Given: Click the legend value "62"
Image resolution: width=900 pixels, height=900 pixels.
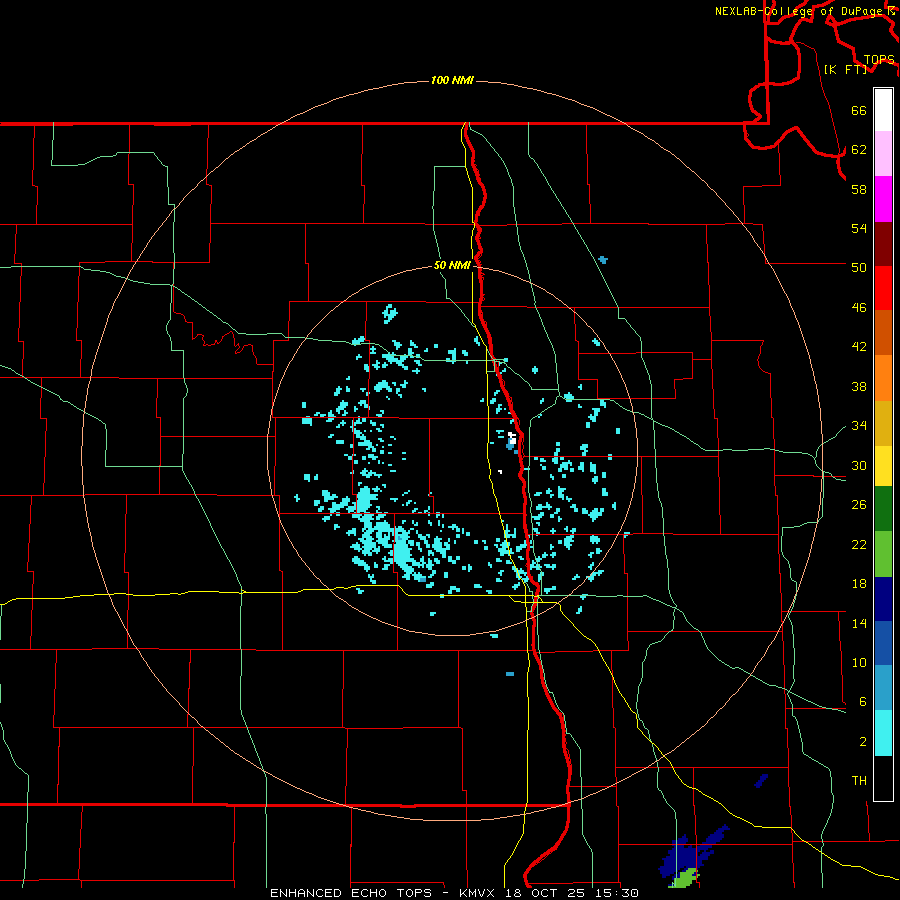Looking at the screenshot, I should pyautogui.click(x=859, y=150).
